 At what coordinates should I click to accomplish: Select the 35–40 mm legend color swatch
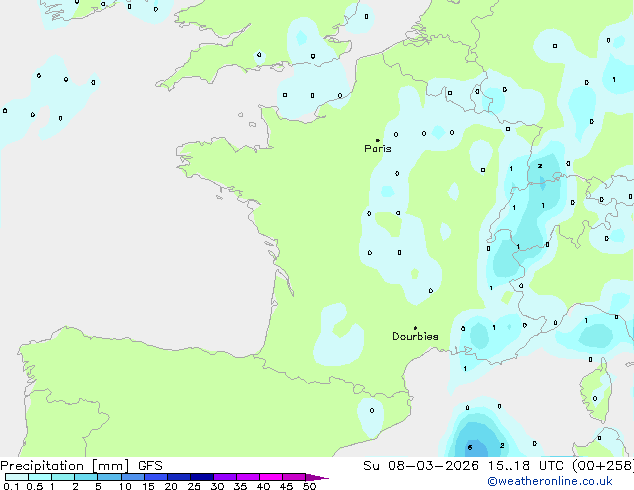(247, 477)
